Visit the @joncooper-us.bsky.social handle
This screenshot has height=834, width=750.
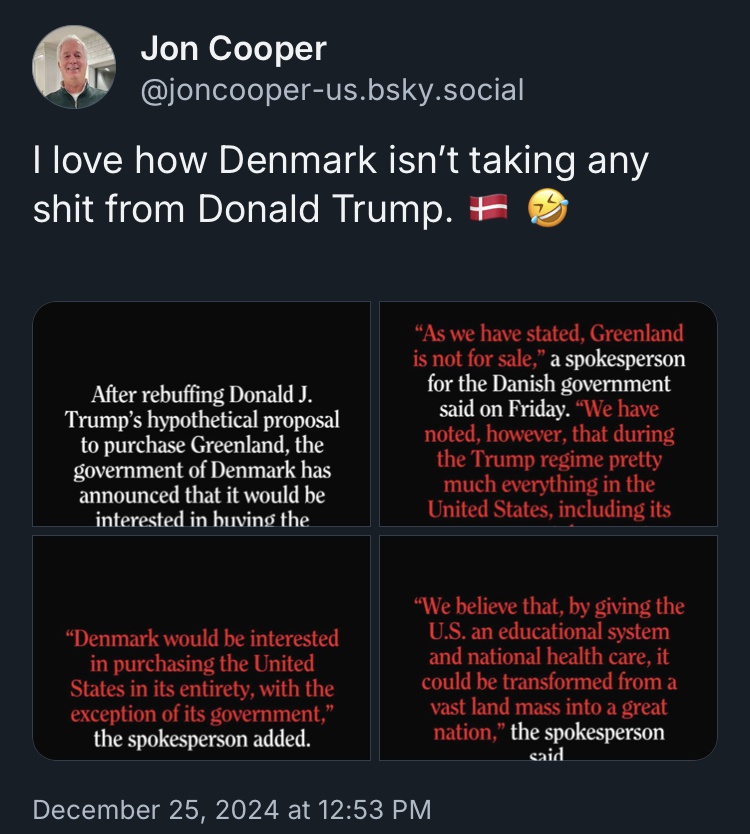[x=332, y=91]
